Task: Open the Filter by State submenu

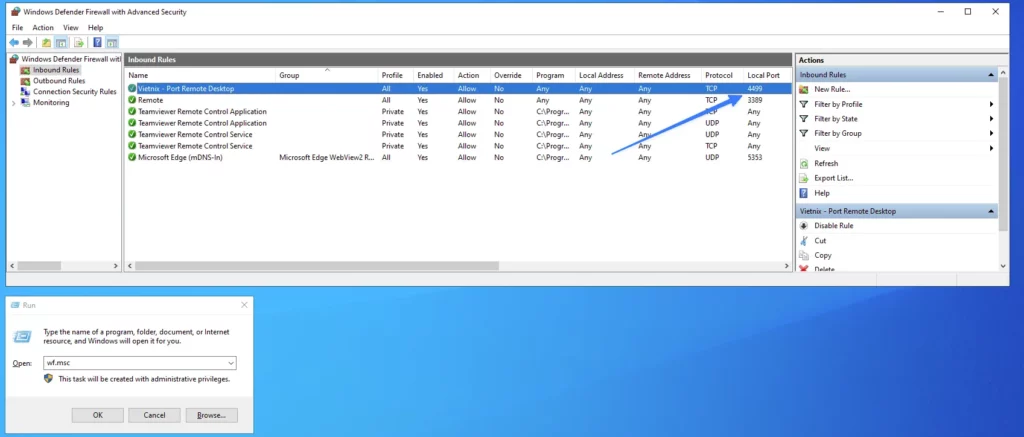Action: [836, 119]
